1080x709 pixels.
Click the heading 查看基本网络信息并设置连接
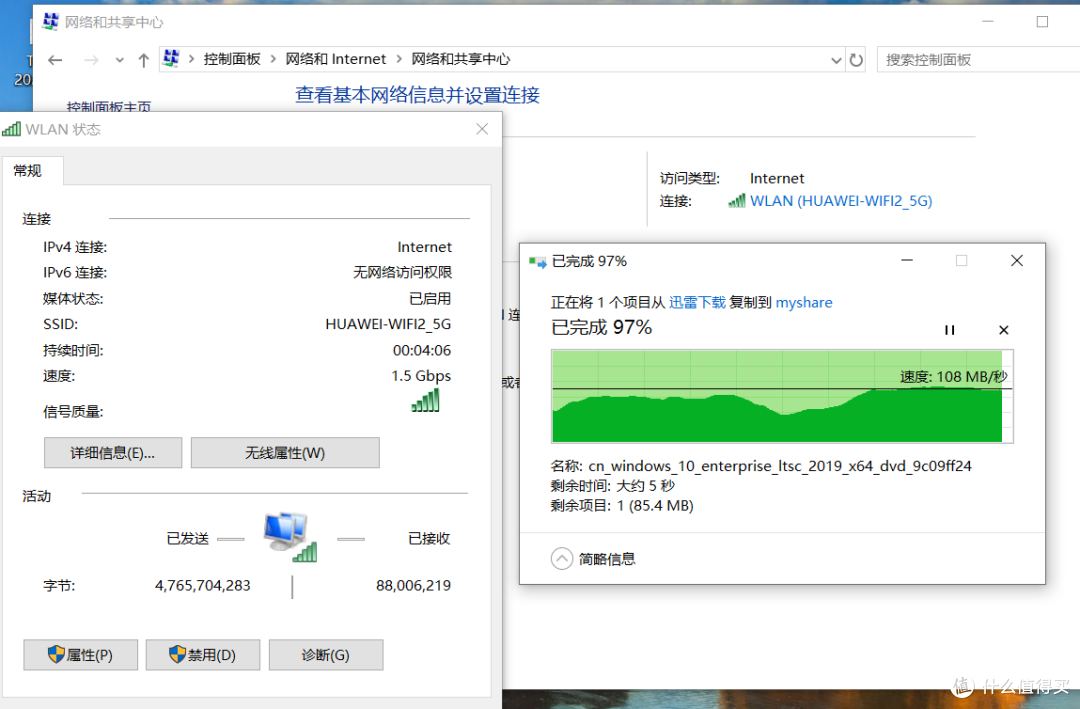417,95
